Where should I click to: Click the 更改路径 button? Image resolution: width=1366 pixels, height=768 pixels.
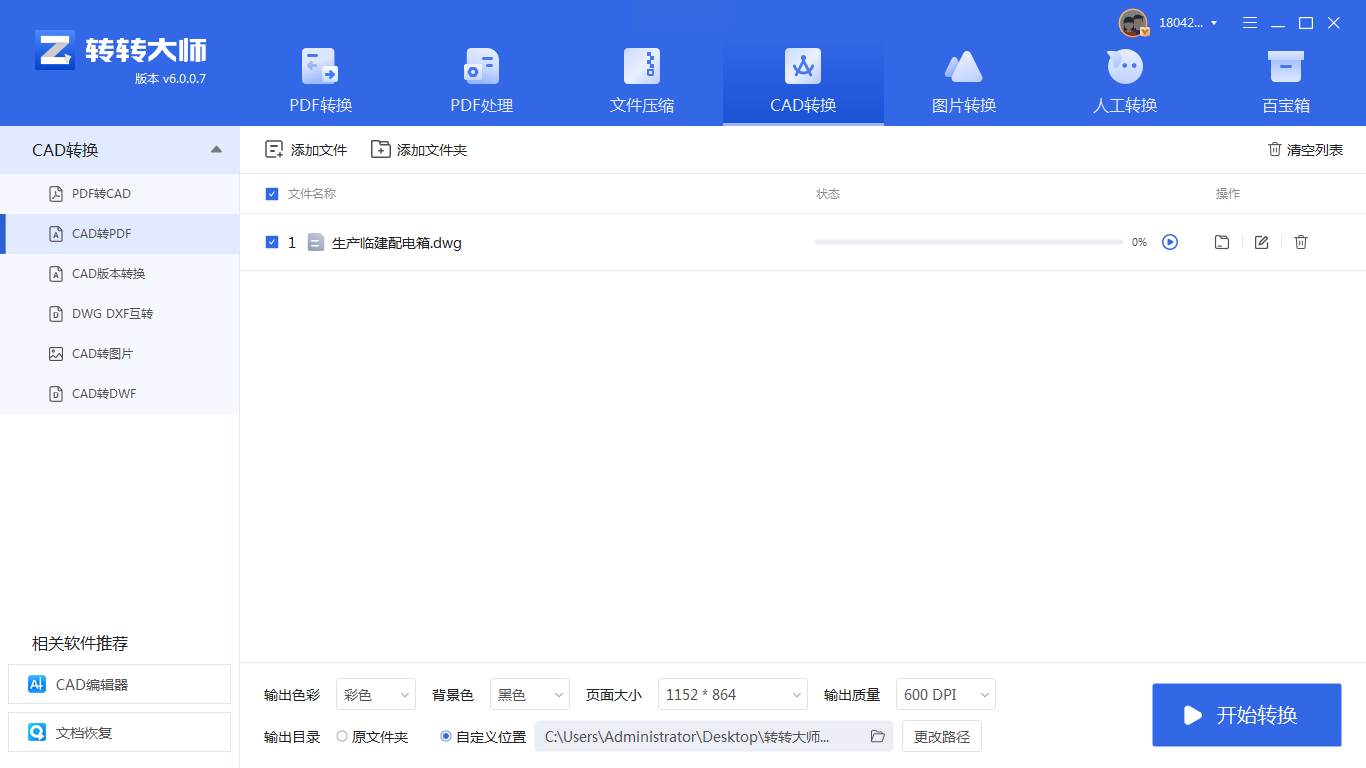tap(942, 737)
